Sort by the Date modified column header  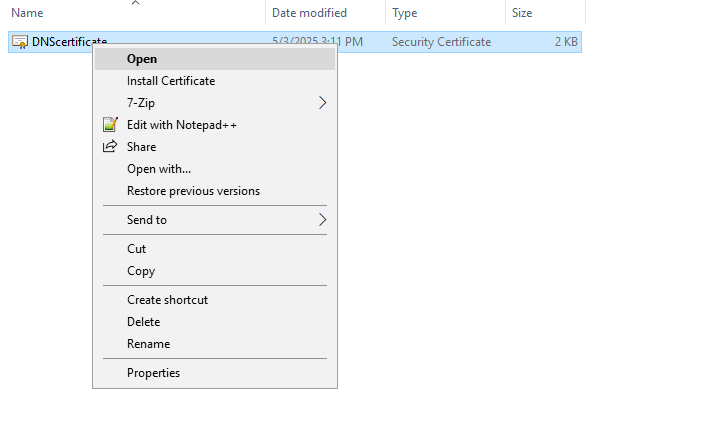coord(309,13)
